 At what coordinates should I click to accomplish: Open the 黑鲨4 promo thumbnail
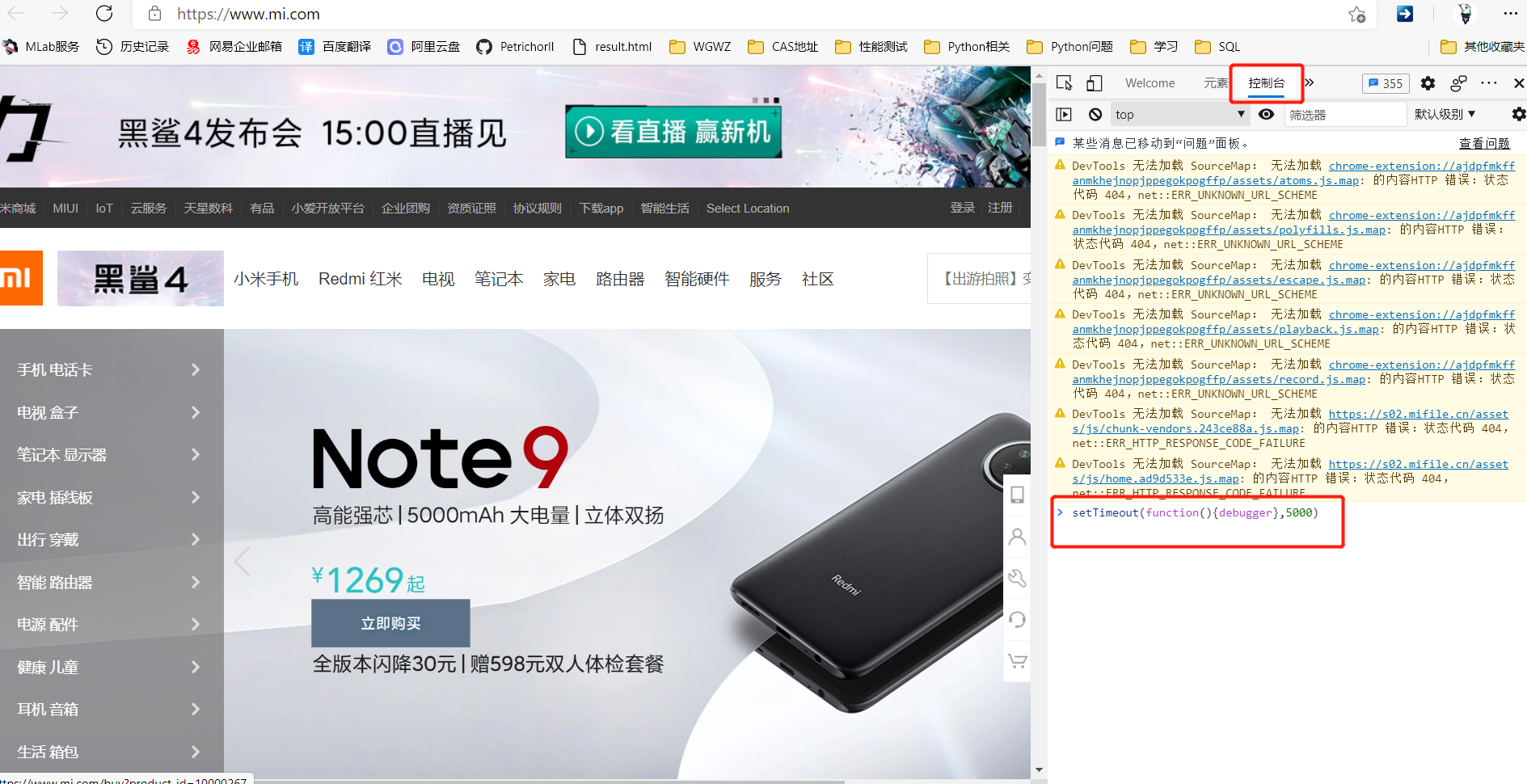(x=141, y=279)
